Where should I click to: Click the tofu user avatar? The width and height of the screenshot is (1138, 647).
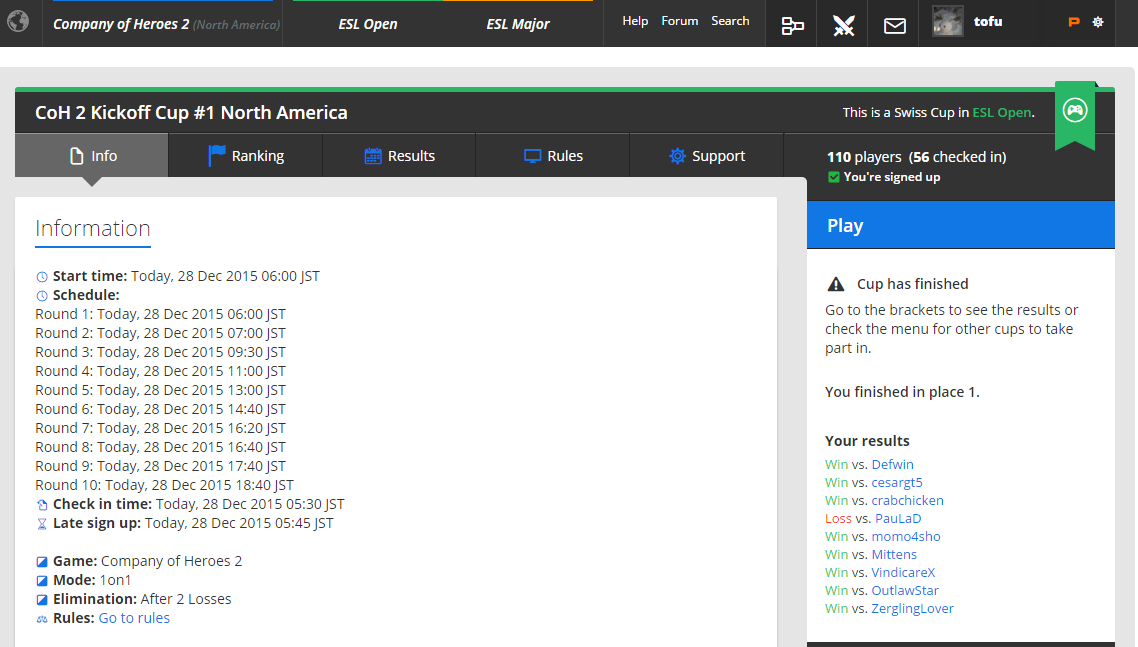947,21
